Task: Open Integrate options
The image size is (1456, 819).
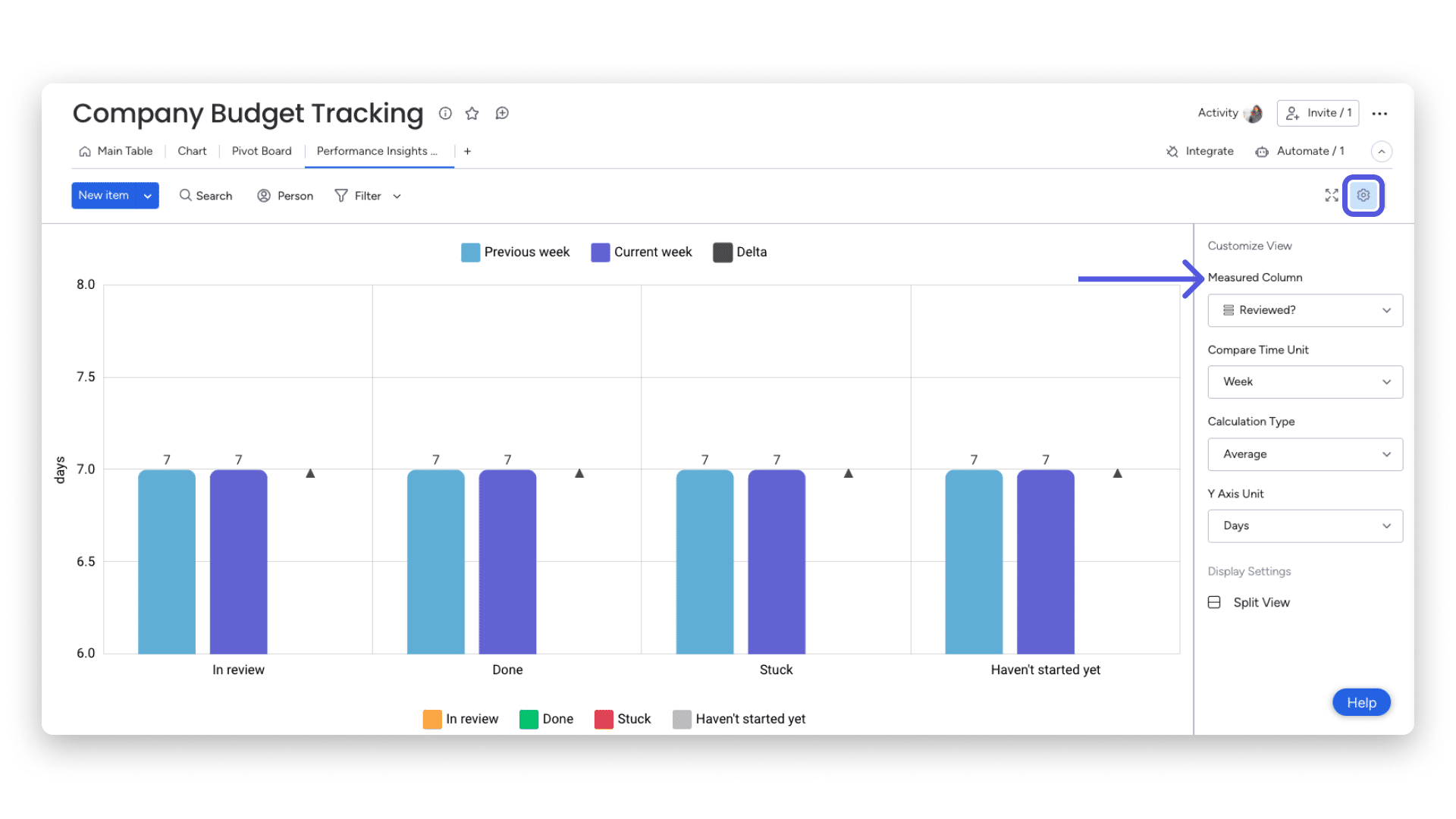Action: [x=1200, y=151]
